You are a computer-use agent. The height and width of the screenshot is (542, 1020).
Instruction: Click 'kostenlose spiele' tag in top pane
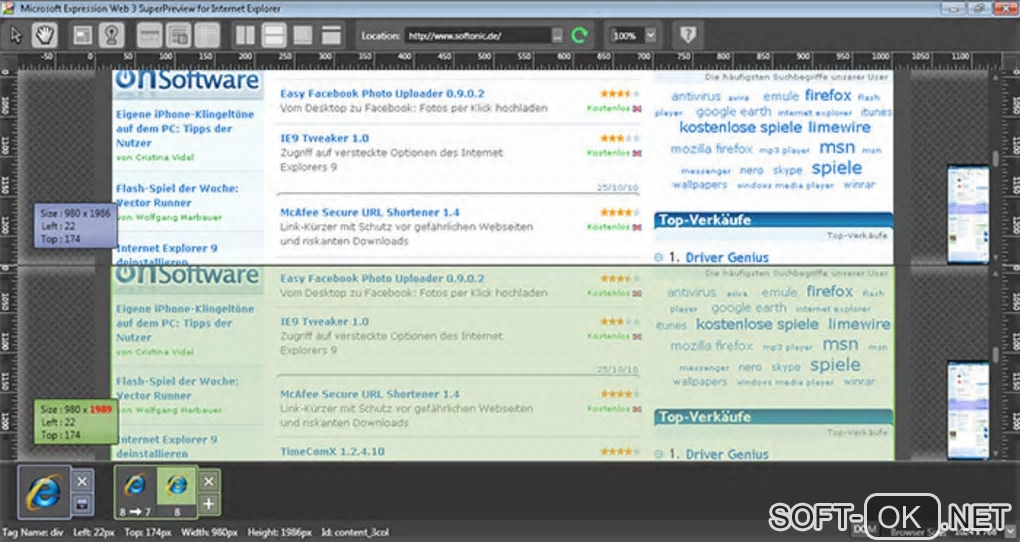(x=740, y=128)
